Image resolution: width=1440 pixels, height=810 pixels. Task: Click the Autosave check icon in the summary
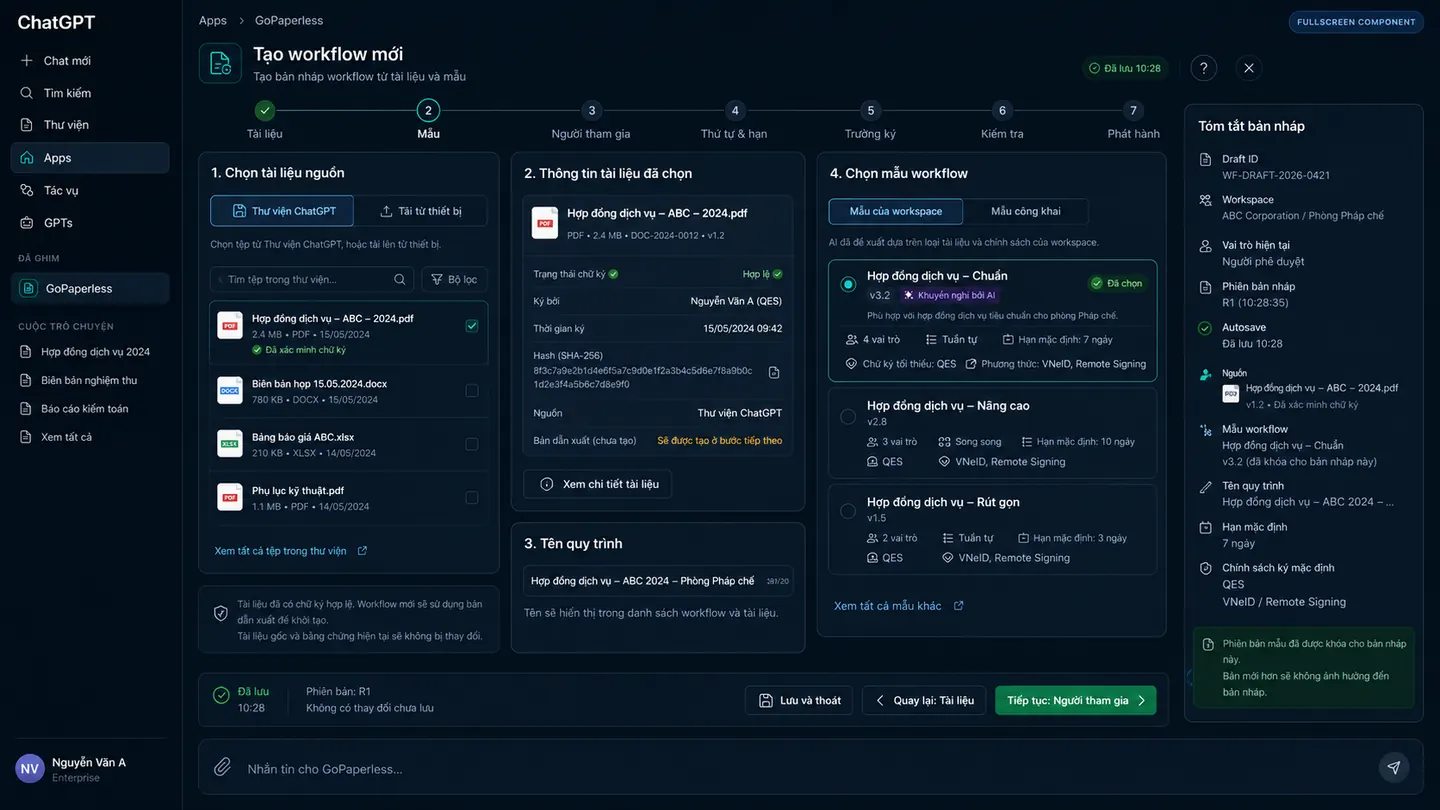(x=1205, y=328)
